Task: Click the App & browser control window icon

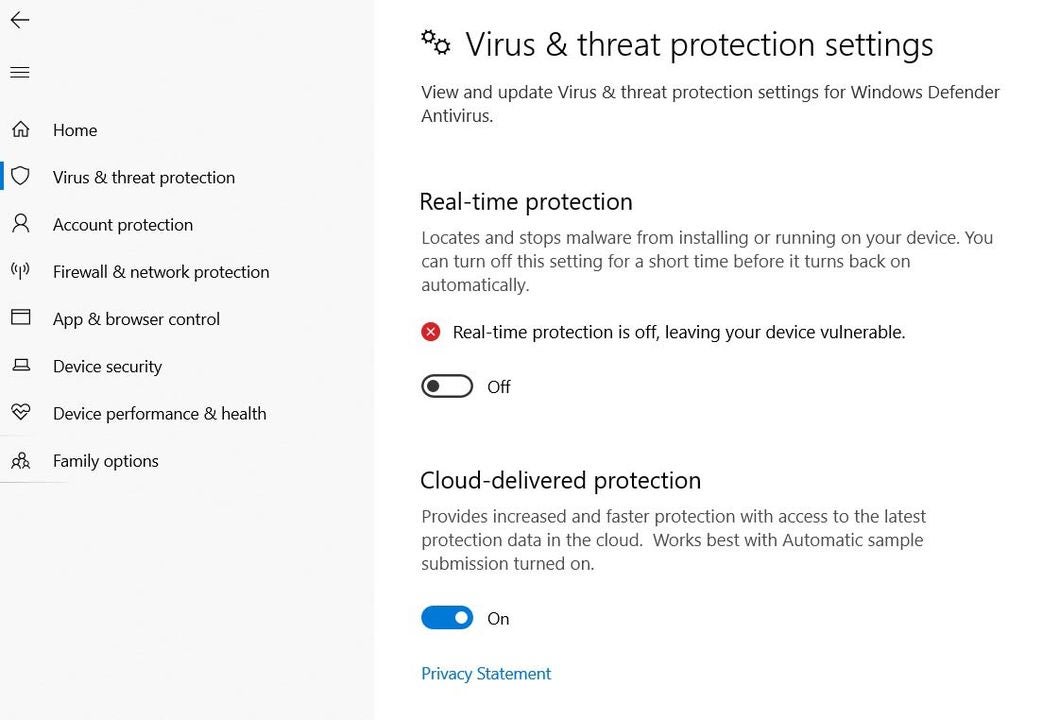Action: tap(21, 318)
